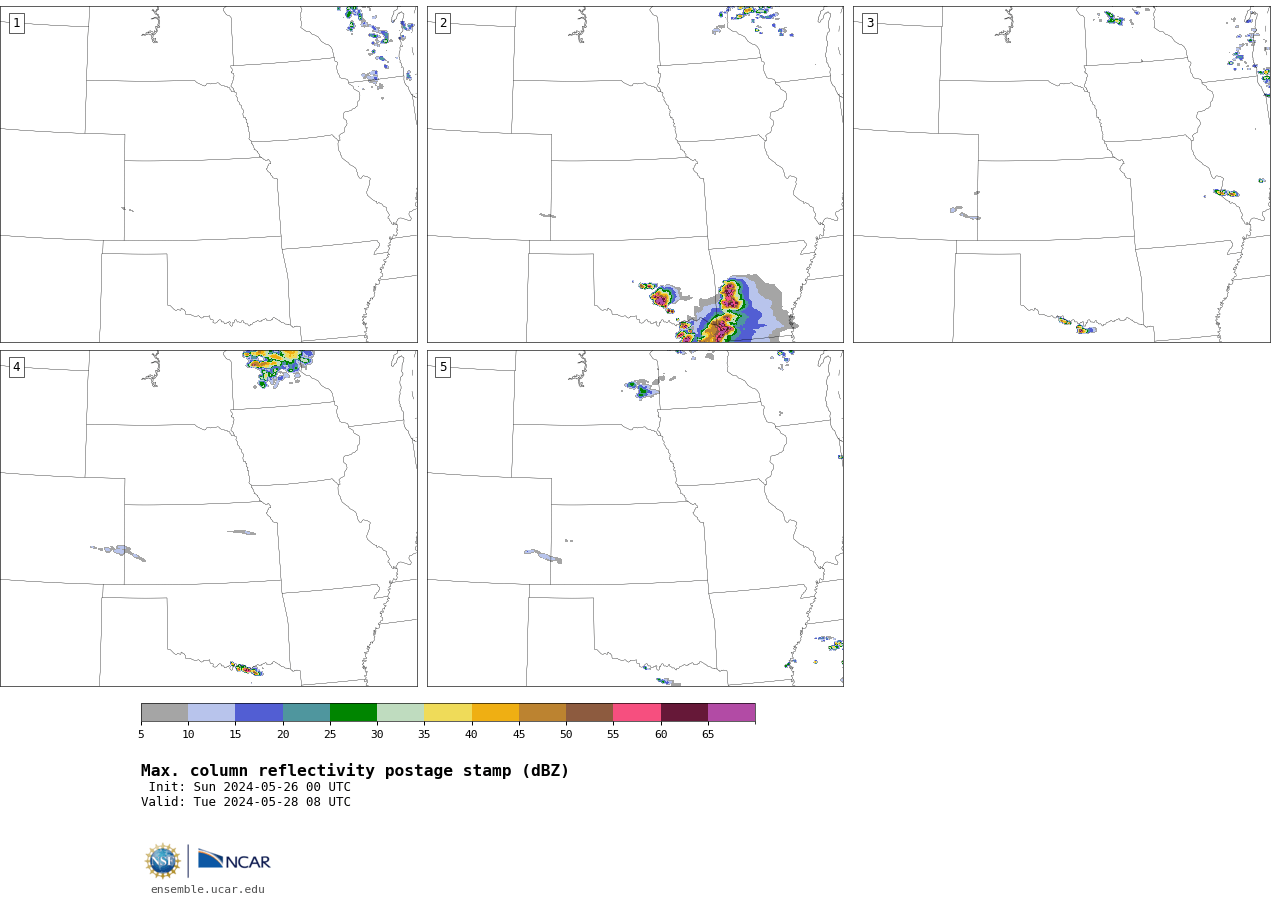Viewport: 1280px width, 901px height.
Task: Click the tan 45-50 dBZ swatch
Action: [542, 713]
